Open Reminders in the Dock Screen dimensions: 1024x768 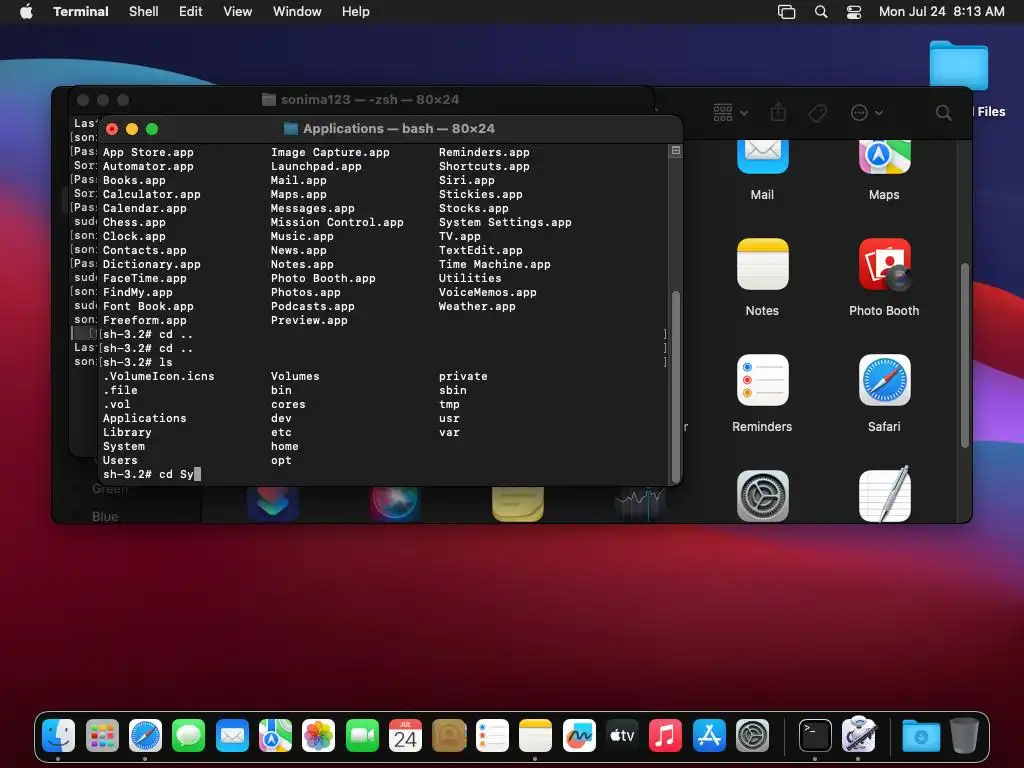[492, 735]
